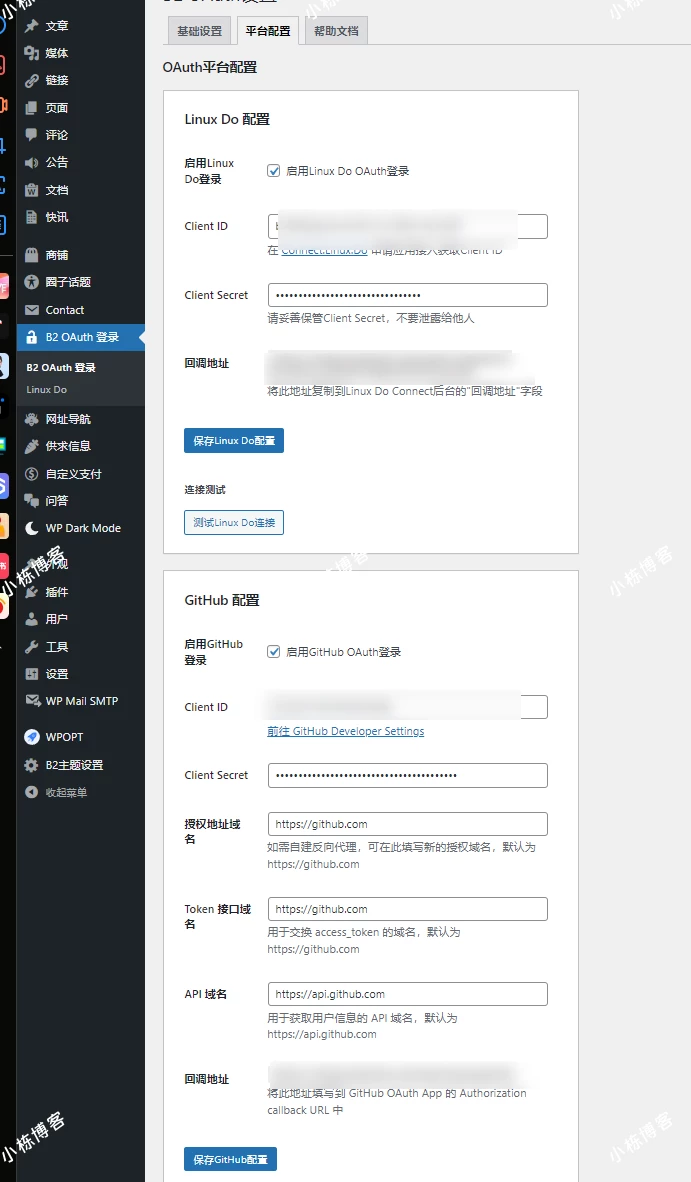The image size is (691, 1182).
Task: Toggle 启用Linux Do OAuth登录 checkbox
Action: (274, 171)
